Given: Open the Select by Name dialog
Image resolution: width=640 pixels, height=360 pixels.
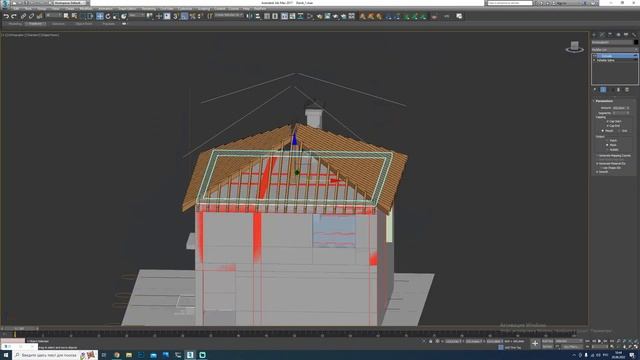Looking at the screenshot, I should point(74,16).
